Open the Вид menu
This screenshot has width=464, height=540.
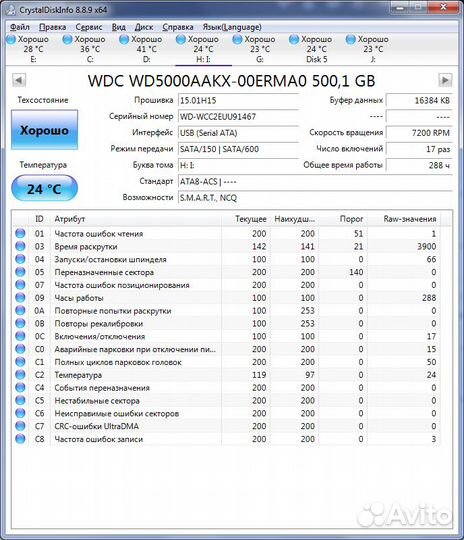(118, 27)
